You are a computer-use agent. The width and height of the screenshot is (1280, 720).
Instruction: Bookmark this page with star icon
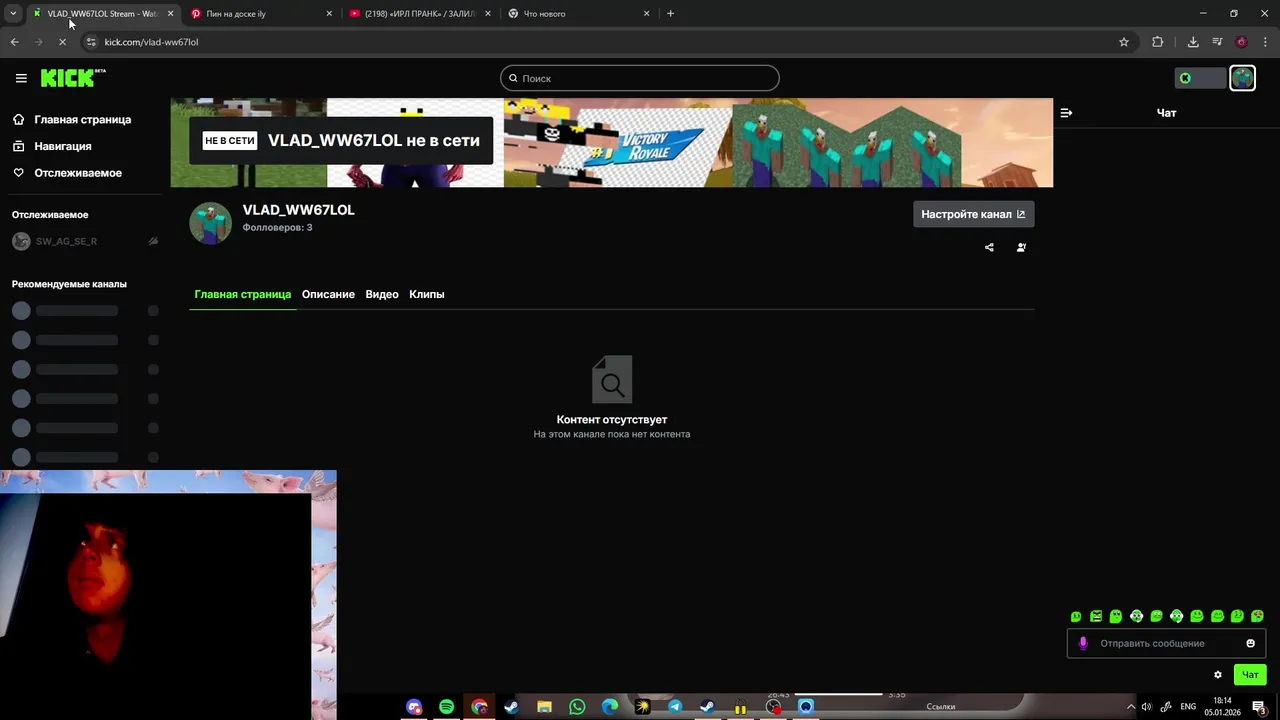(1124, 42)
